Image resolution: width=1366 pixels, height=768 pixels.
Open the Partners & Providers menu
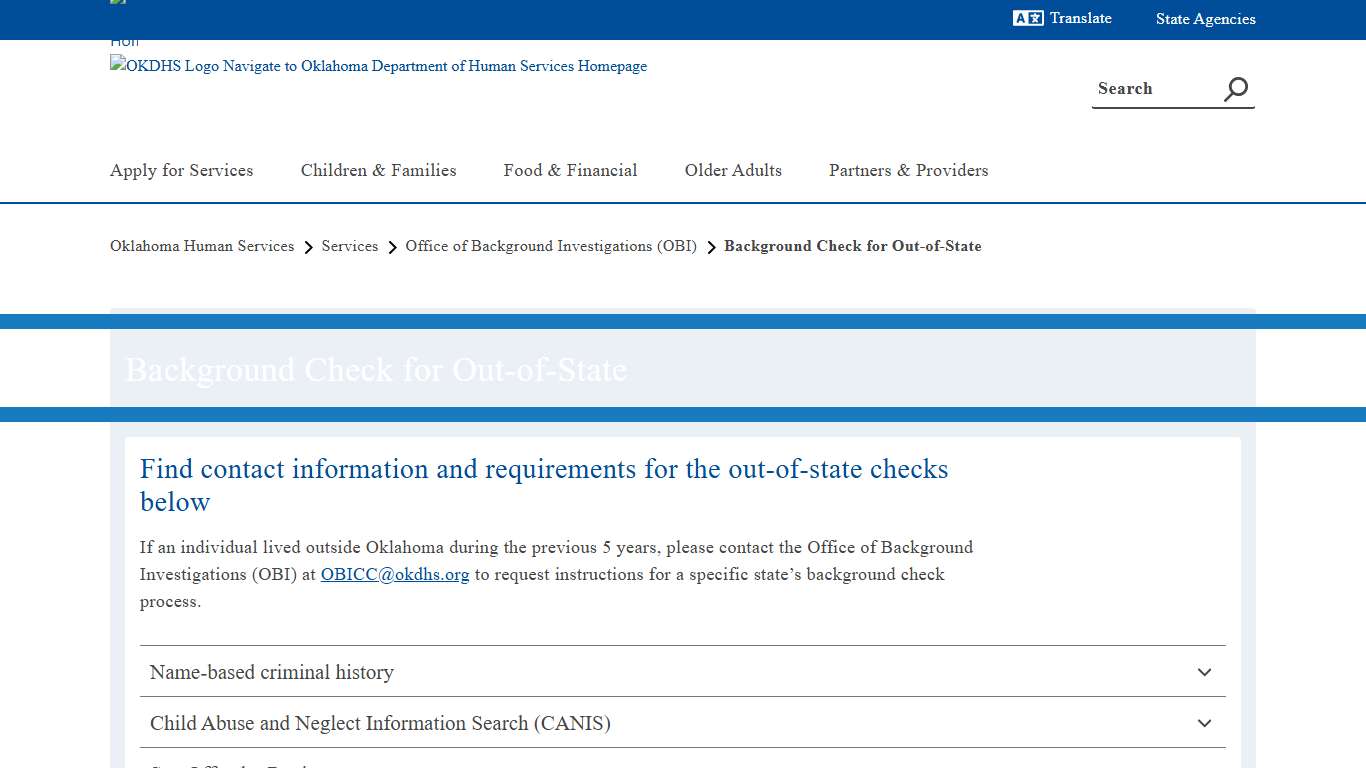point(908,170)
